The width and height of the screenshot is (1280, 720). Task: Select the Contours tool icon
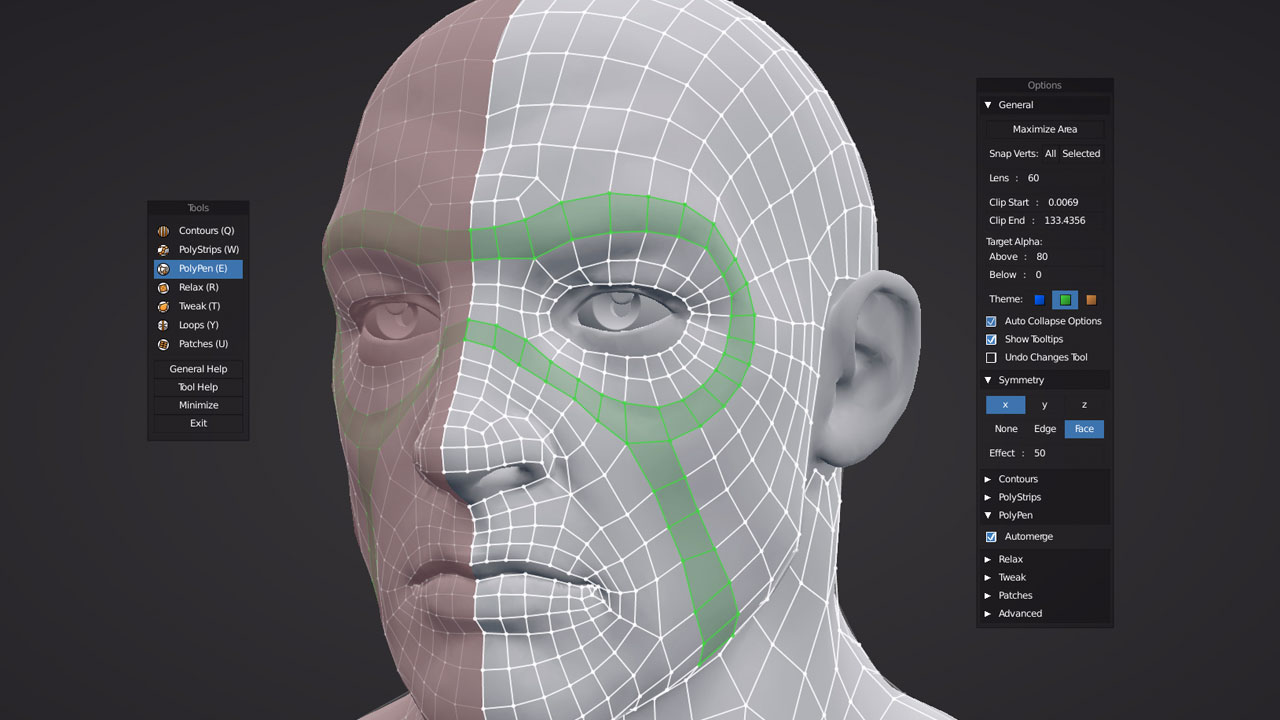click(x=163, y=230)
